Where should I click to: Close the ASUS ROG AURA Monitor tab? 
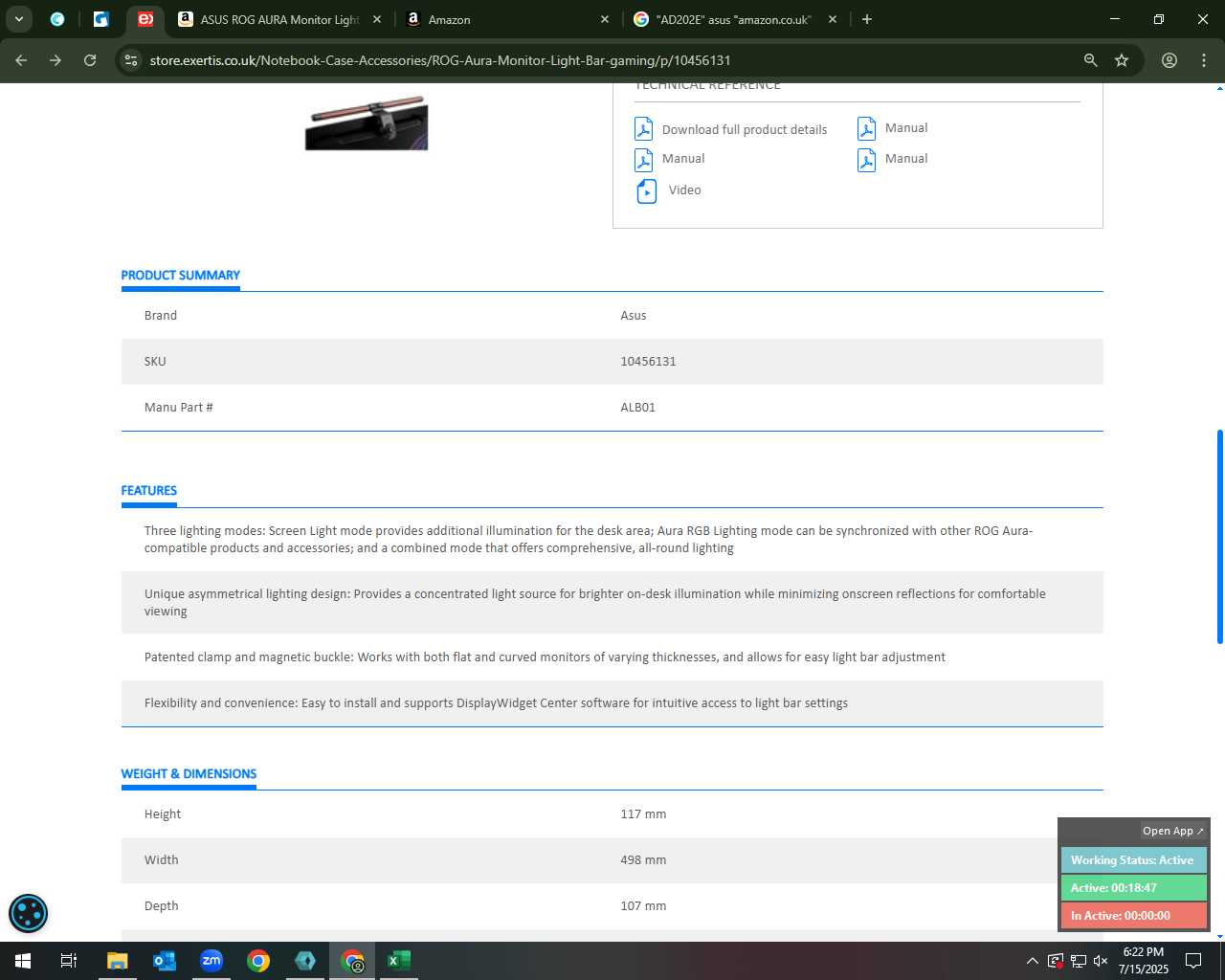coord(377,19)
